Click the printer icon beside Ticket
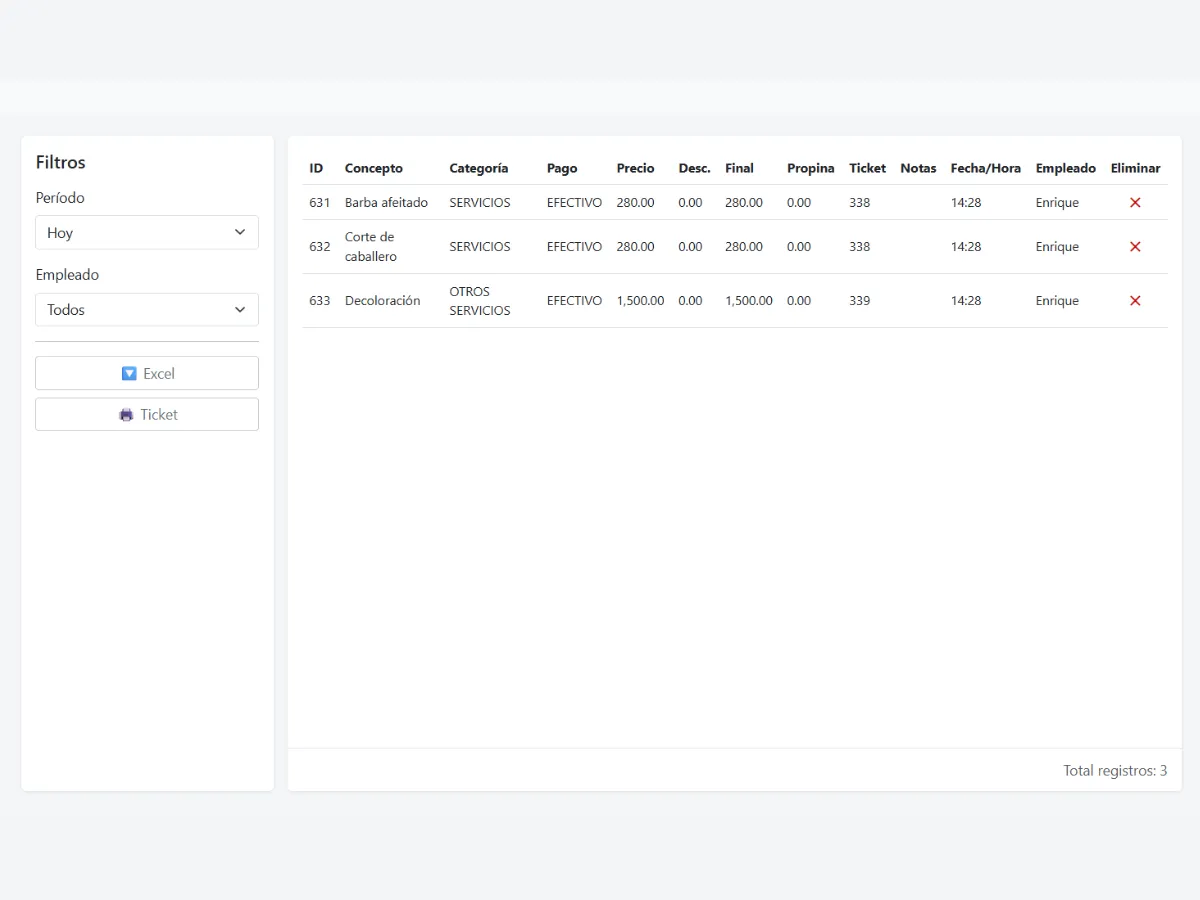Image resolution: width=1200 pixels, height=900 pixels. click(126, 415)
